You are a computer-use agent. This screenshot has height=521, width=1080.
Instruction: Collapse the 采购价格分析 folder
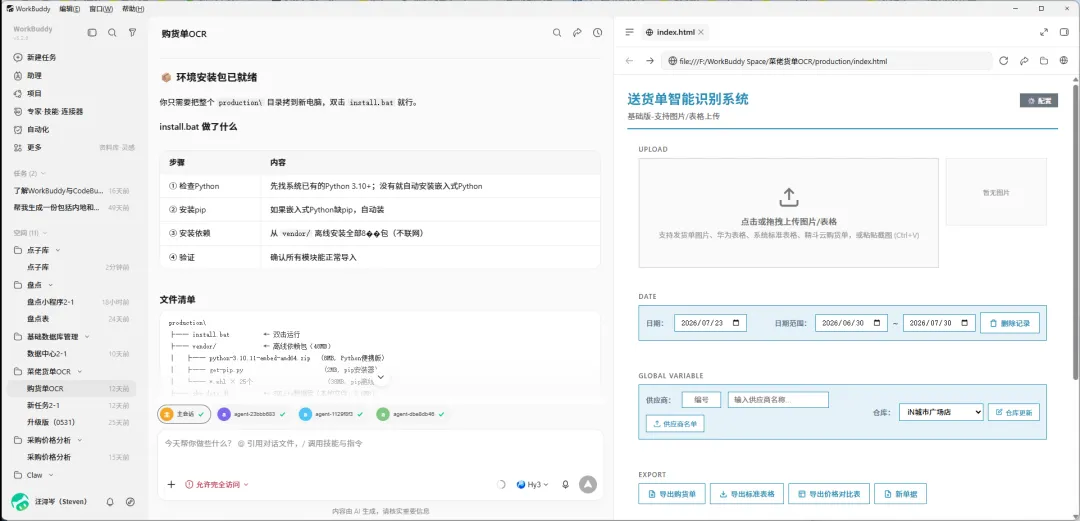79,440
